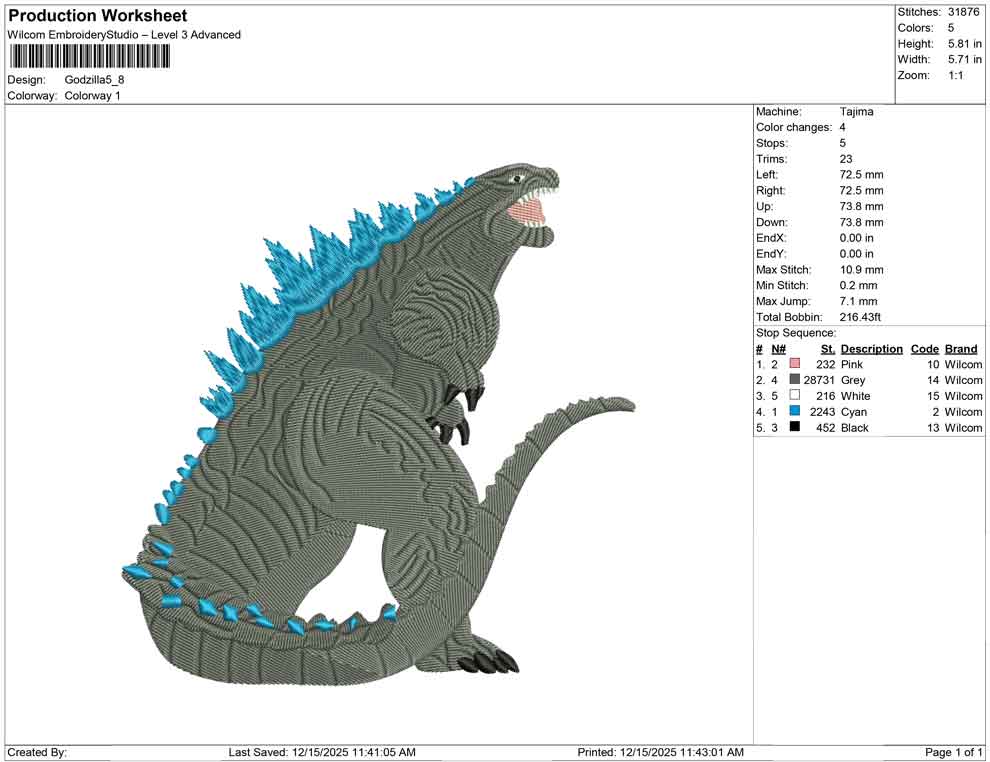990x762 pixels.
Task: Click the Pink color swatch in Stop Sequence
Action: 795,364
